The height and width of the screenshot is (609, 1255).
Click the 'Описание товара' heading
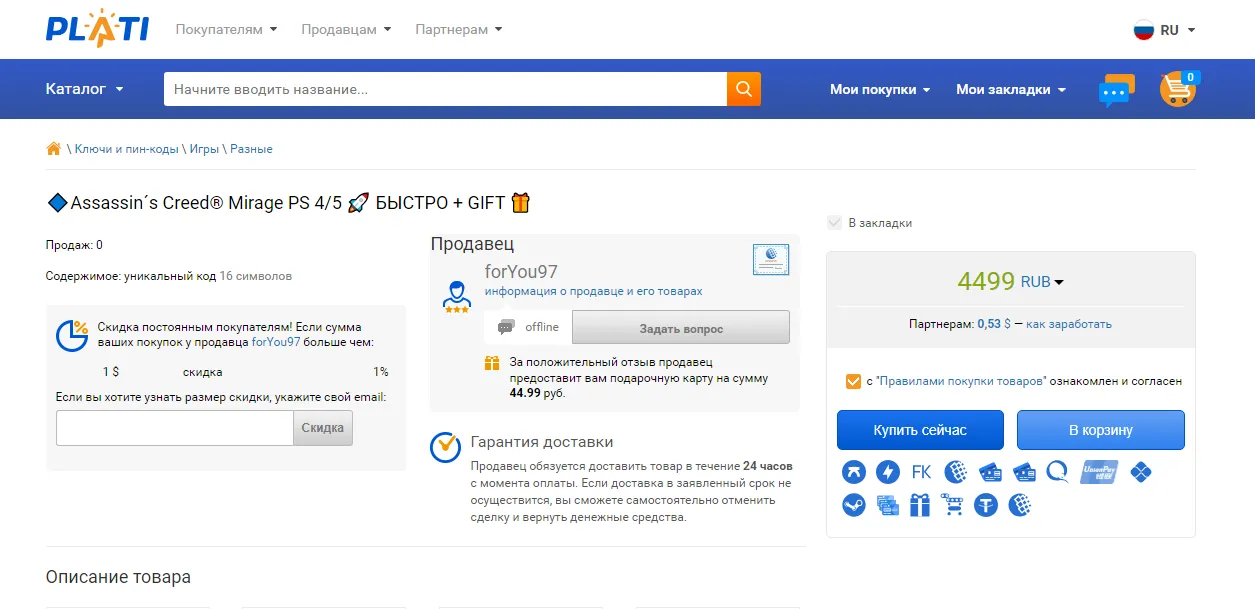pos(118,577)
